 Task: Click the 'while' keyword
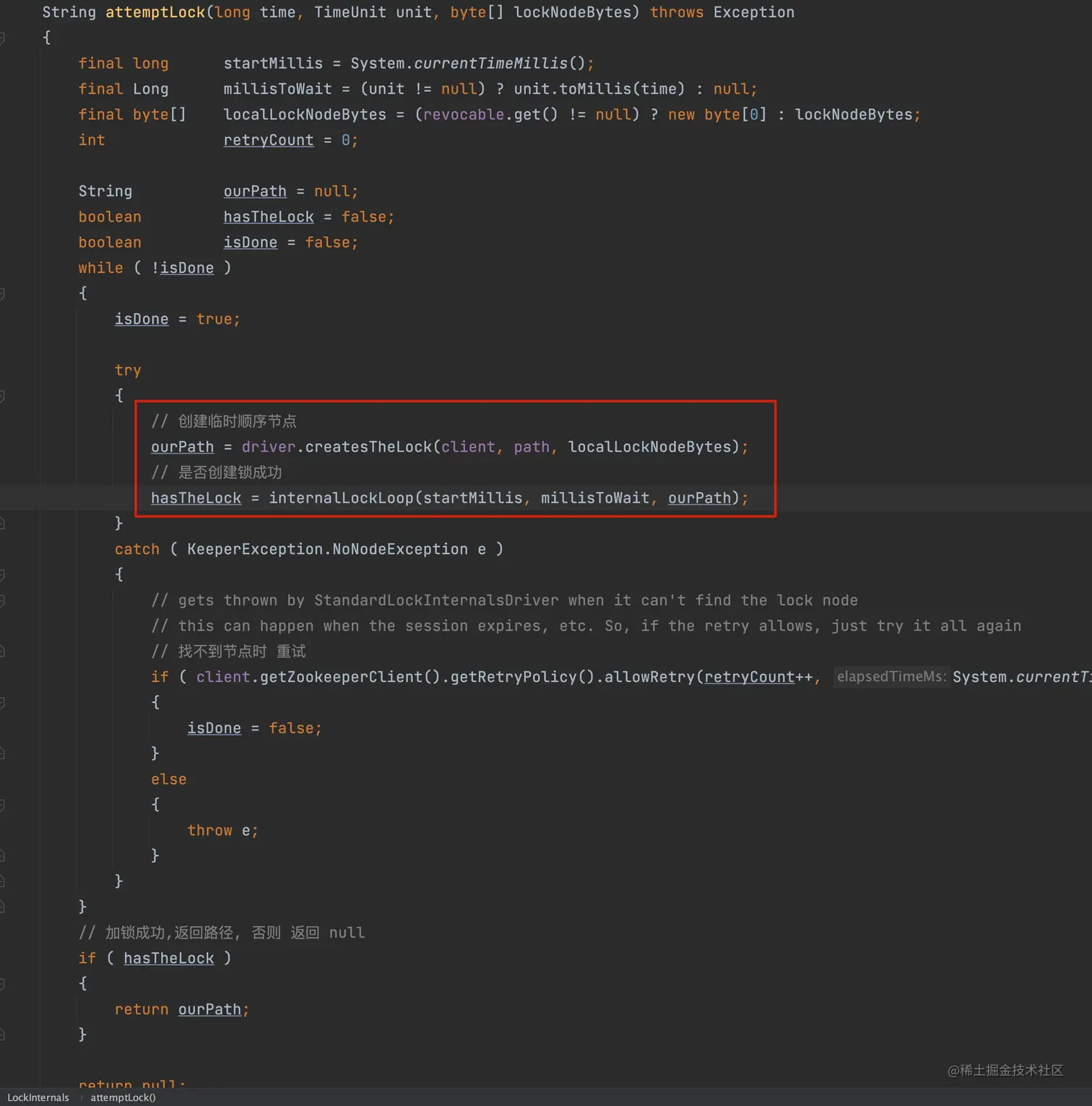click(101, 268)
